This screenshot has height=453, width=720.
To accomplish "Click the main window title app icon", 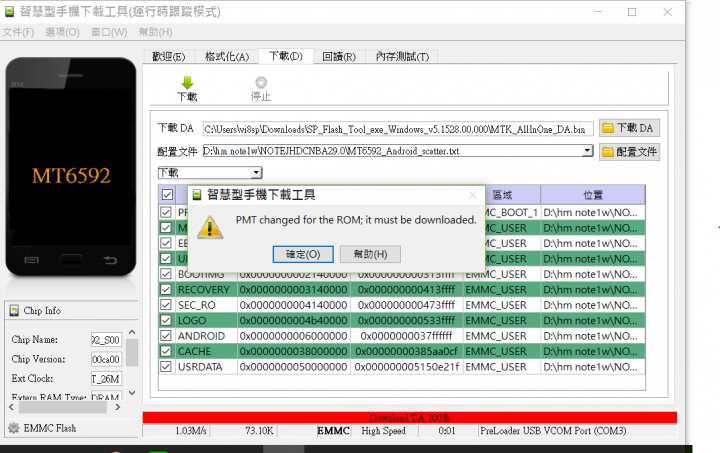I will (x=9, y=11).
